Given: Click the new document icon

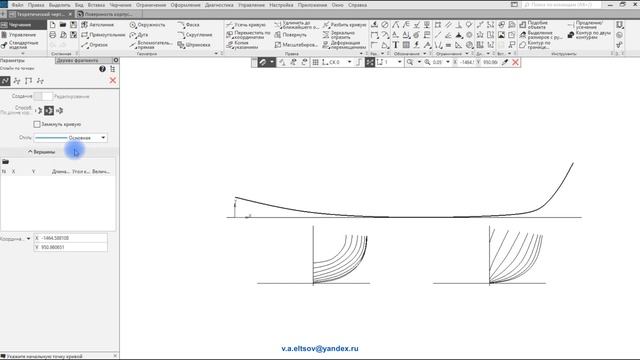Looking at the screenshot, I should pos(52,25).
